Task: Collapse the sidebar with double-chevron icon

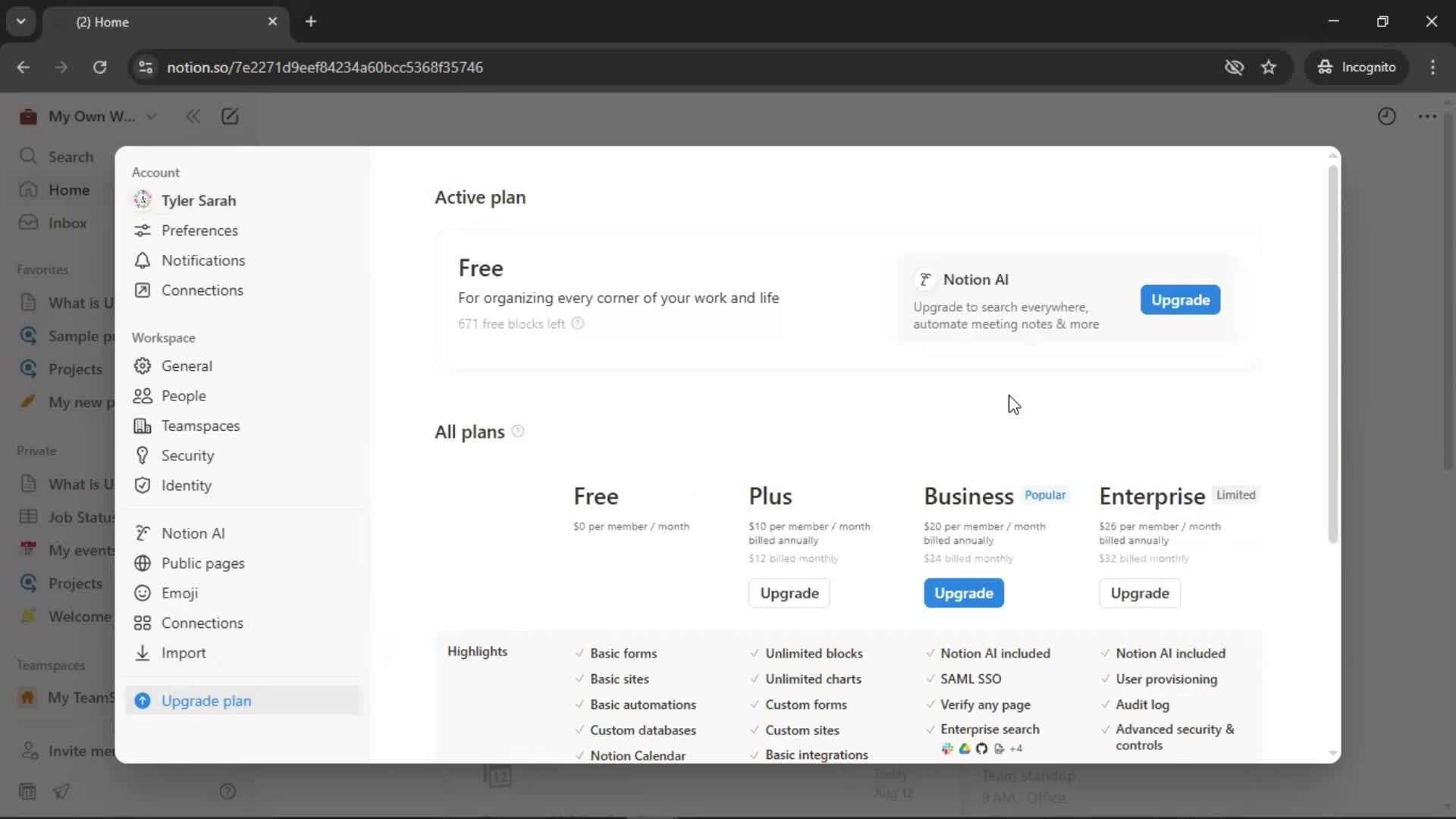Action: (x=193, y=116)
